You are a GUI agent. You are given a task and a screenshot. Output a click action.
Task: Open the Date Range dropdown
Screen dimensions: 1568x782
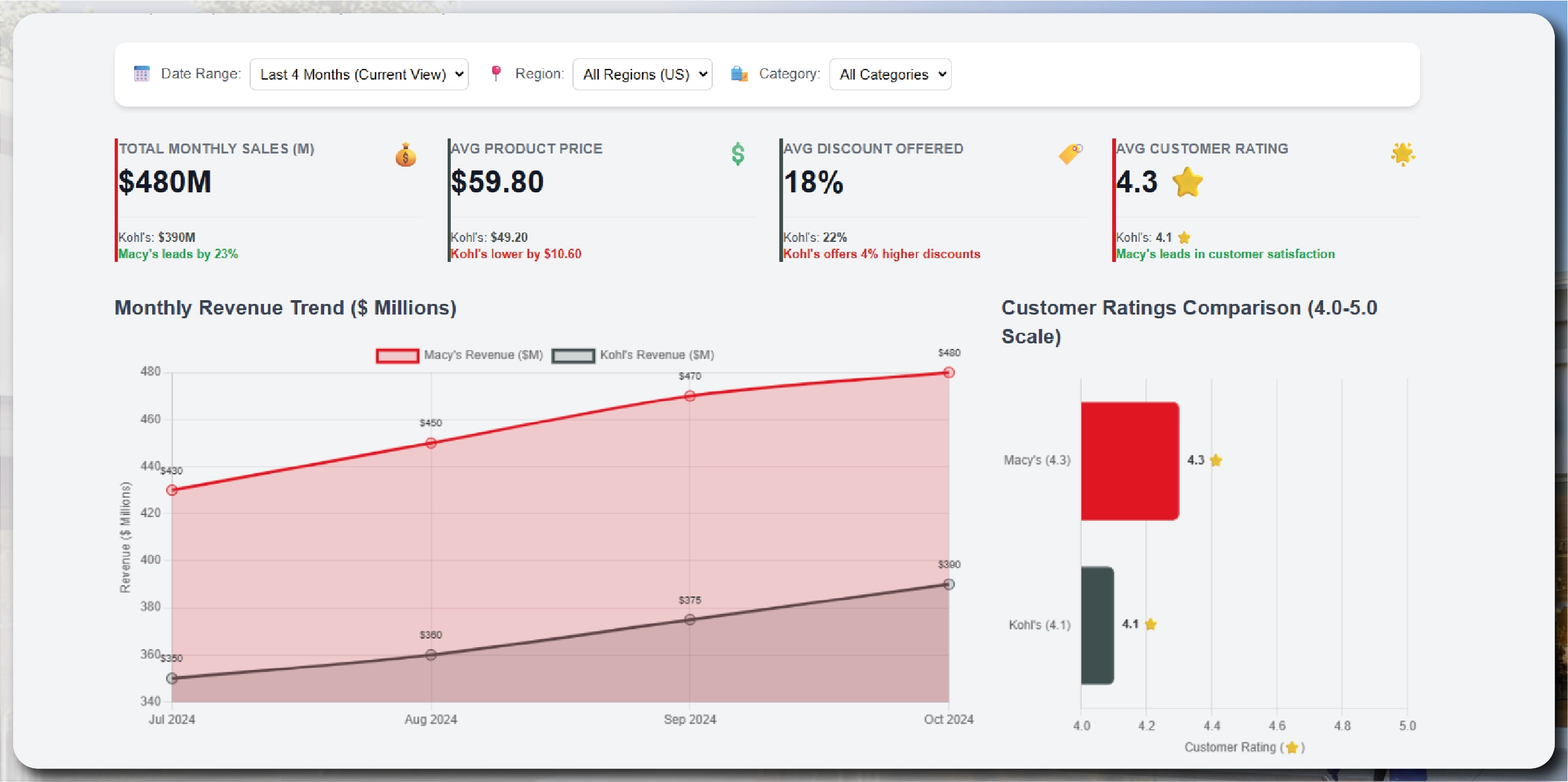(x=359, y=75)
